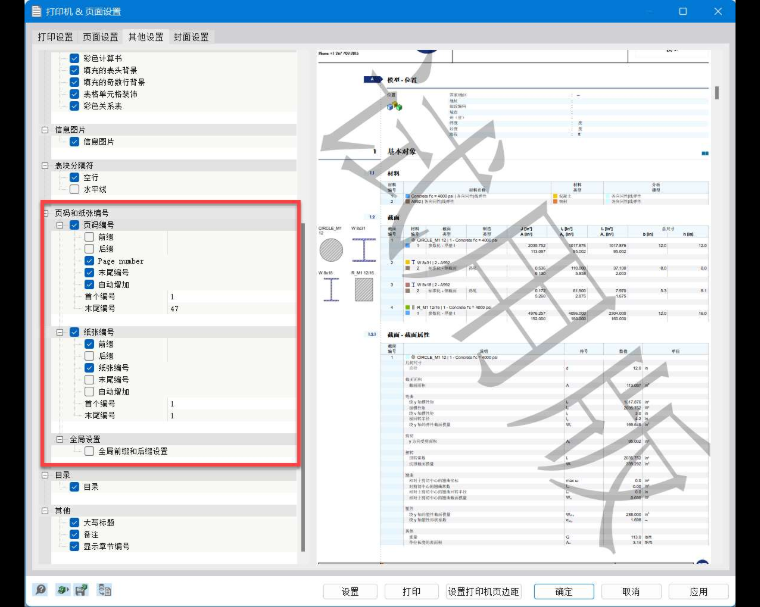This screenshot has width=760, height=607.
Task: Edit 末尾编号 value under 纸张编号
Action: (x=232, y=415)
